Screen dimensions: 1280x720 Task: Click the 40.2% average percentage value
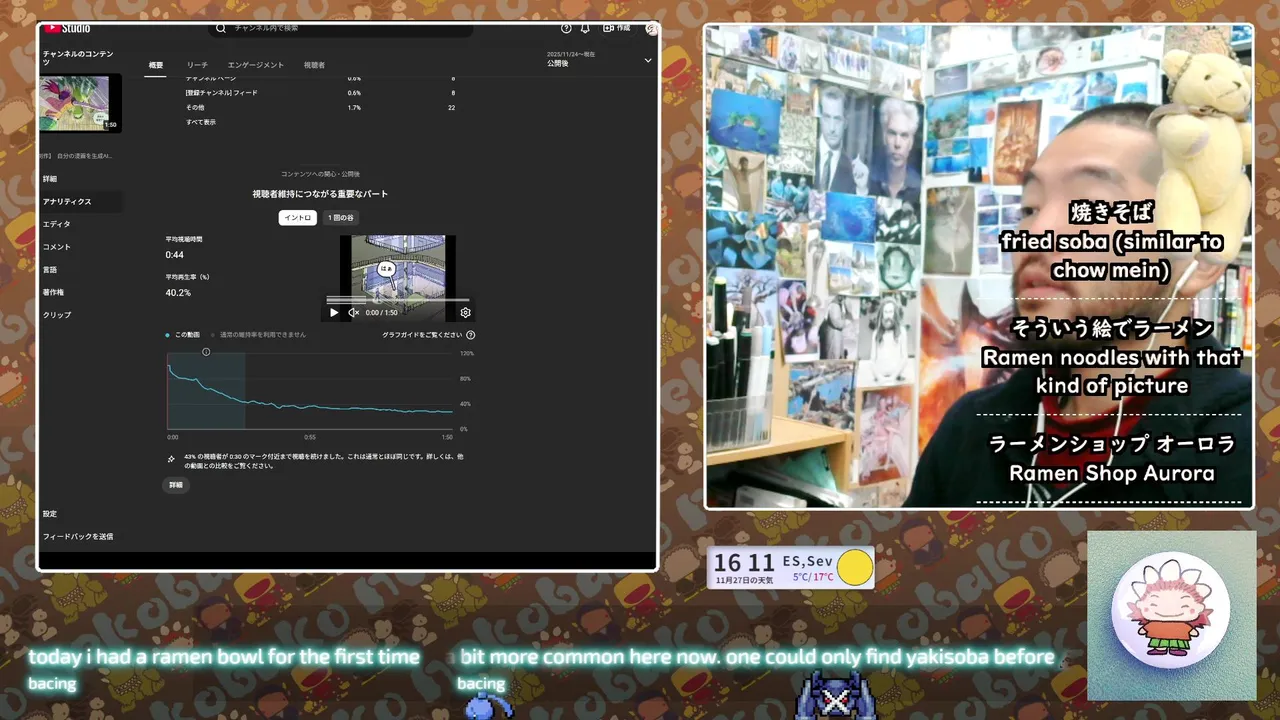pyautogui.click(x=178, y=293)
